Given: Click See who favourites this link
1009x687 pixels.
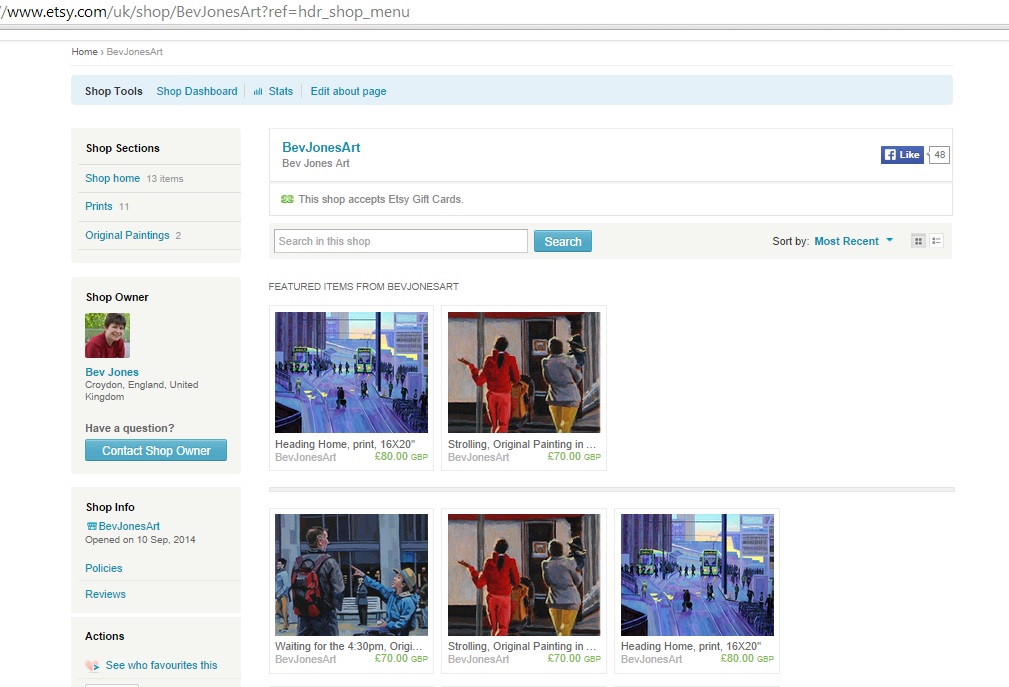Looking at the screenshot, I should 162,665.
